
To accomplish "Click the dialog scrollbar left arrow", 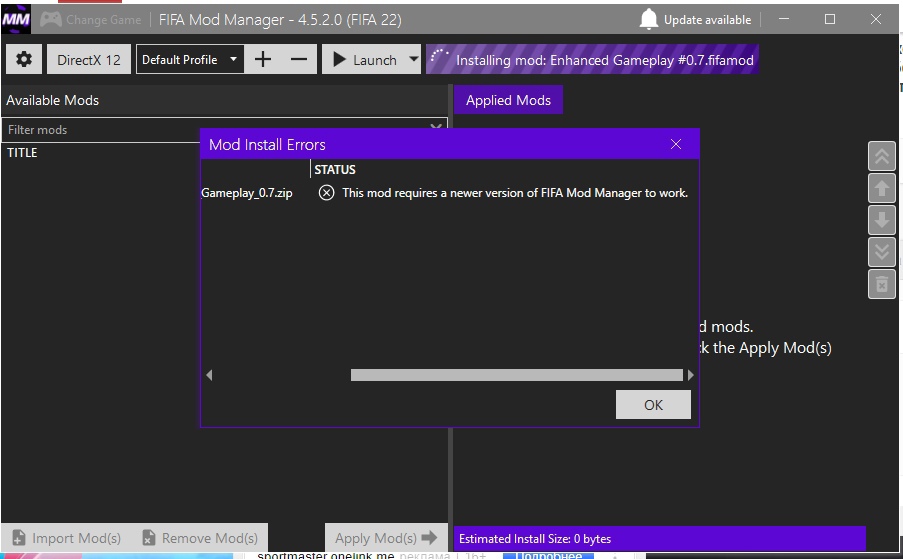I will (x=209, y=375).
